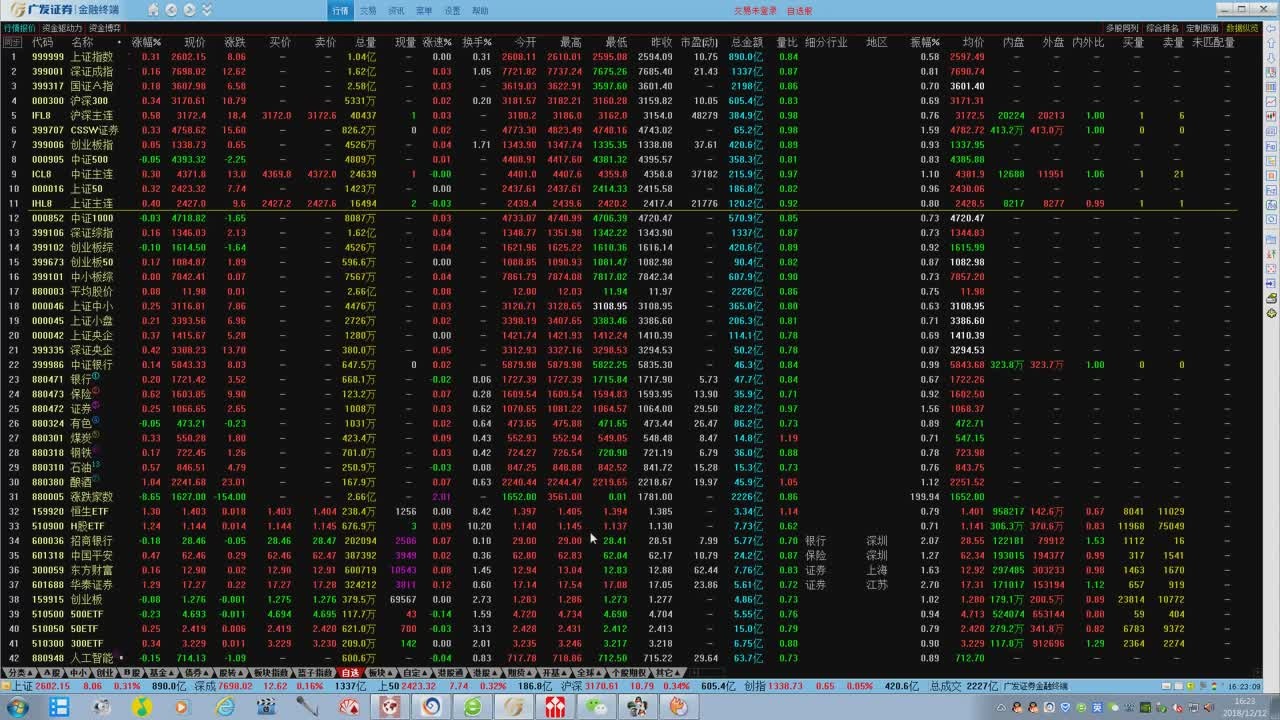The image size is (1280, 720).
Task: Switch to the 行情 main tab
Action: [340, 10]
